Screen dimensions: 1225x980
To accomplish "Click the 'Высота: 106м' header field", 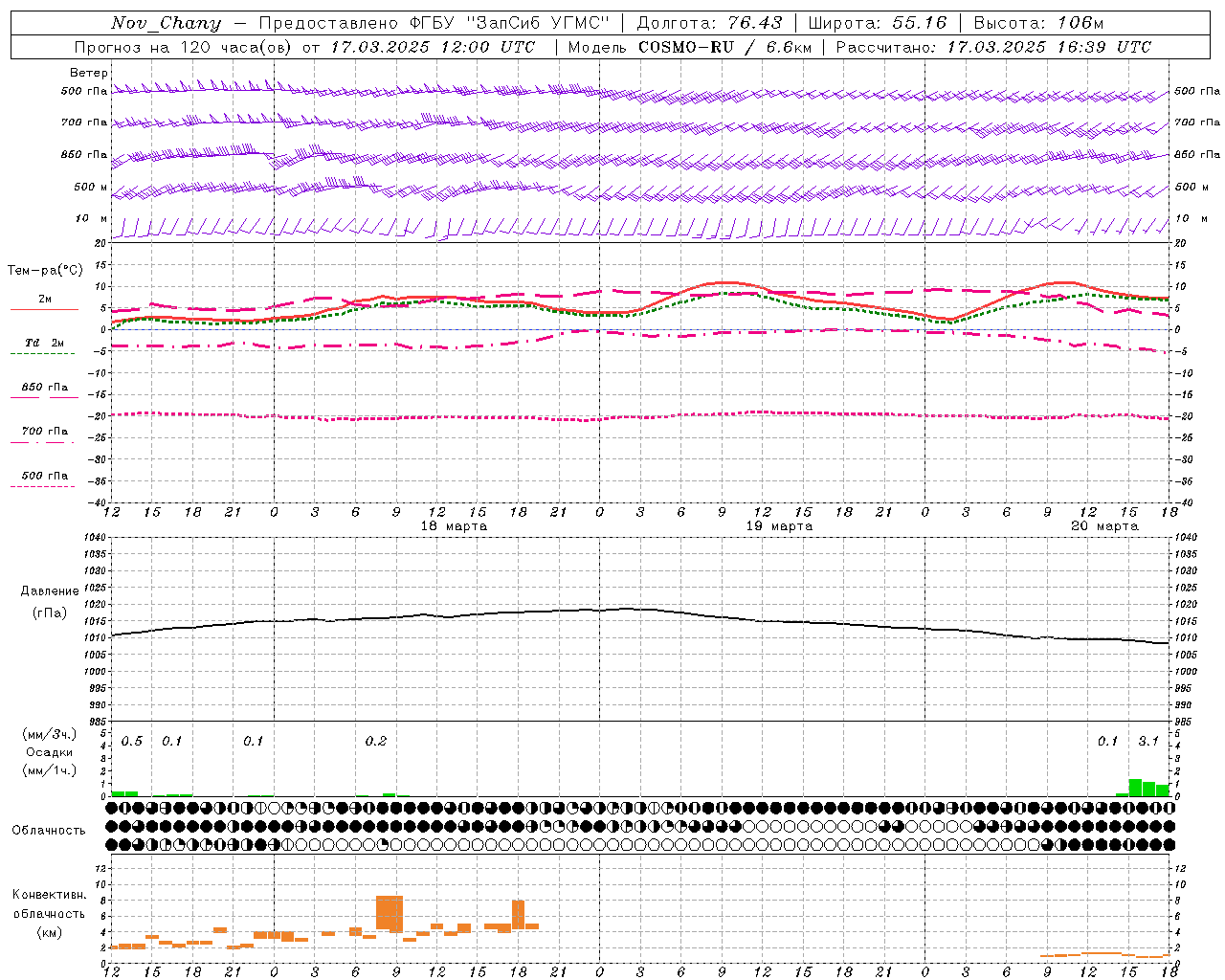I will tap(1038, 23).
